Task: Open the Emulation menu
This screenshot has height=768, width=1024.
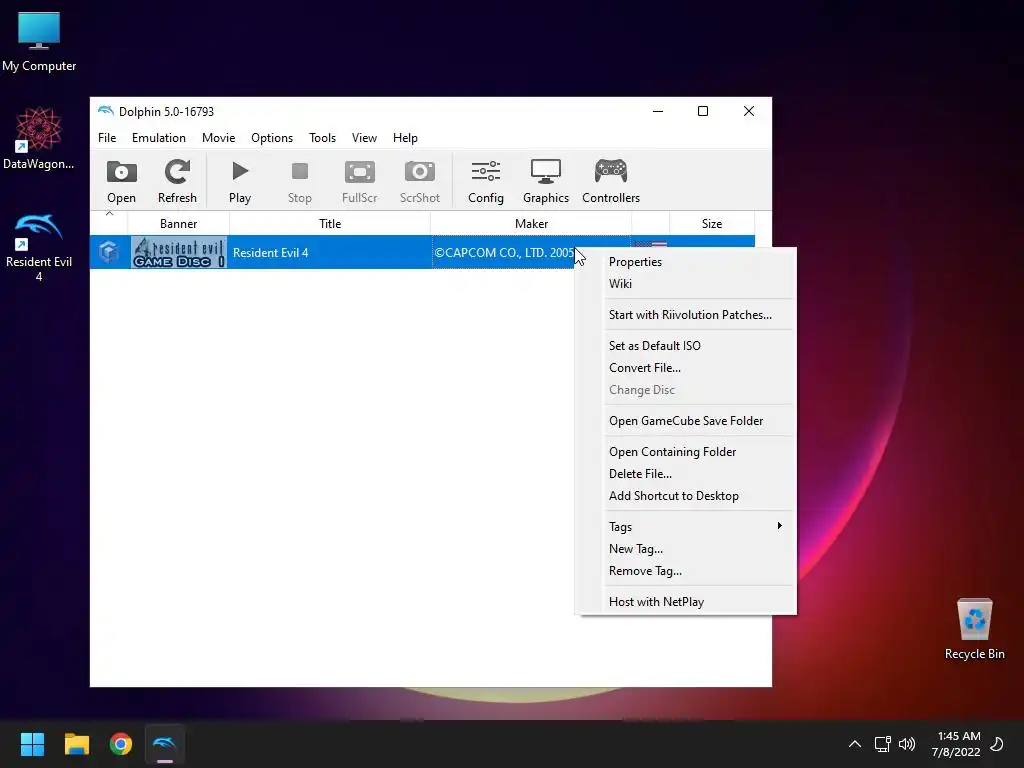Action: (x=159, y=138)
